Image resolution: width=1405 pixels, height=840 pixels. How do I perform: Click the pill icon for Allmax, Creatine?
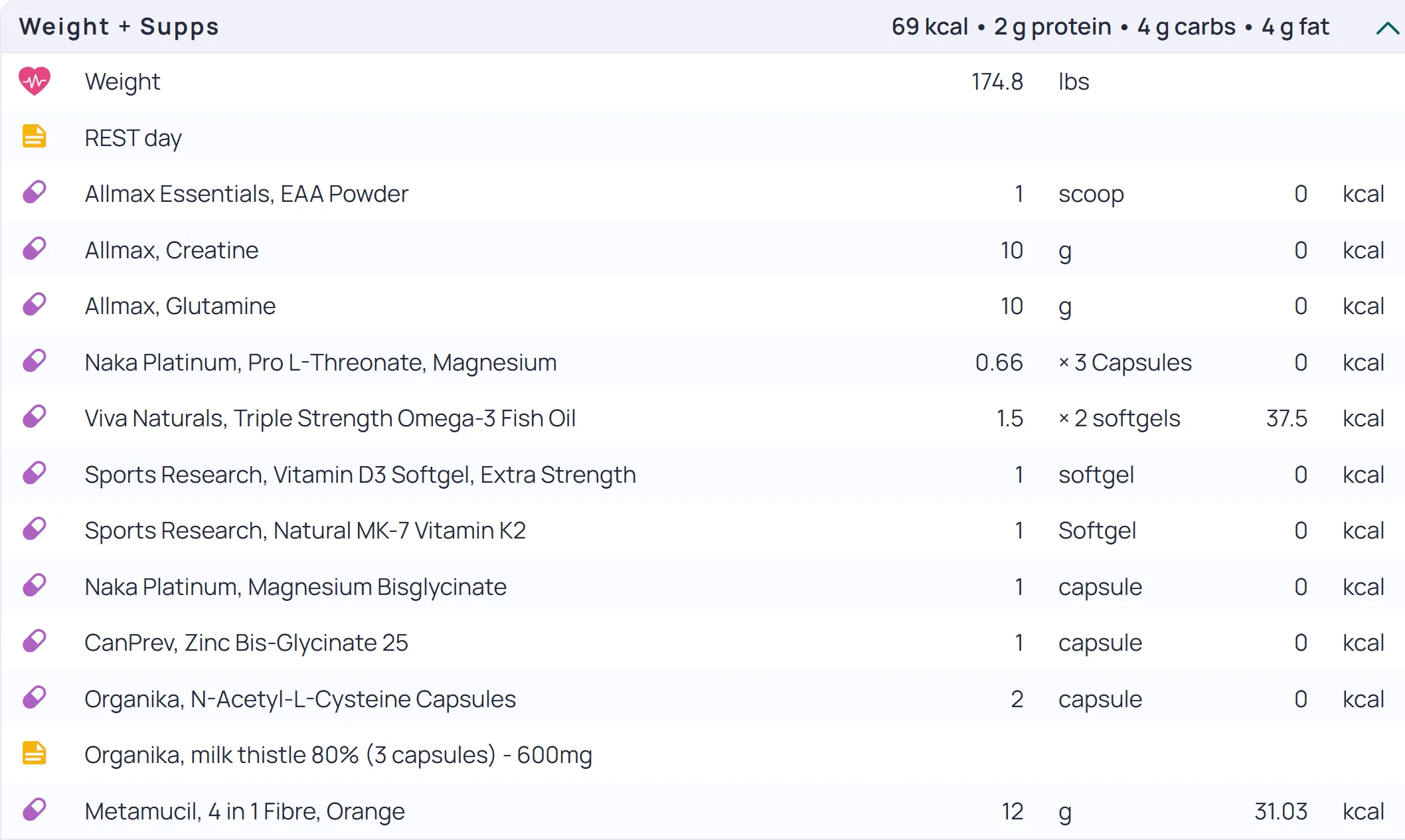(35, 249)
